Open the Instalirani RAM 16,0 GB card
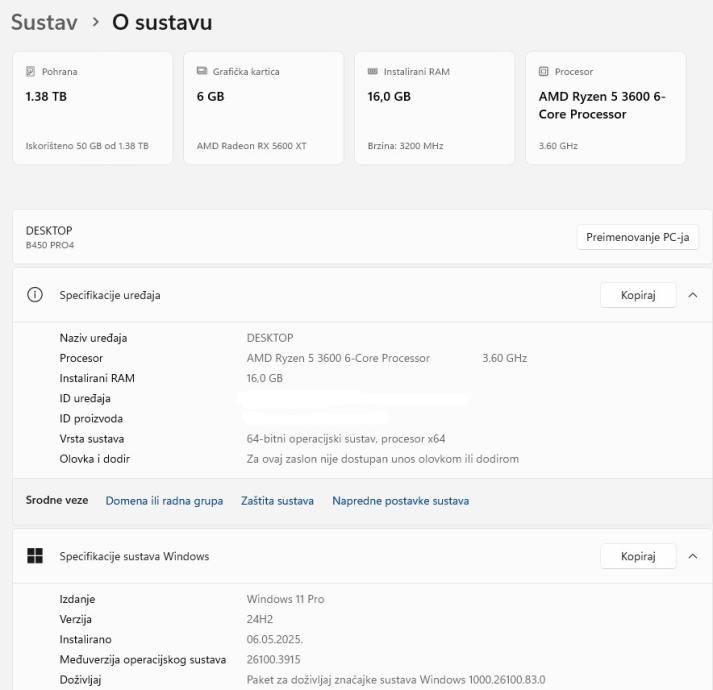The width and height of the screenshot is (713, 690). tap(434, 108)
